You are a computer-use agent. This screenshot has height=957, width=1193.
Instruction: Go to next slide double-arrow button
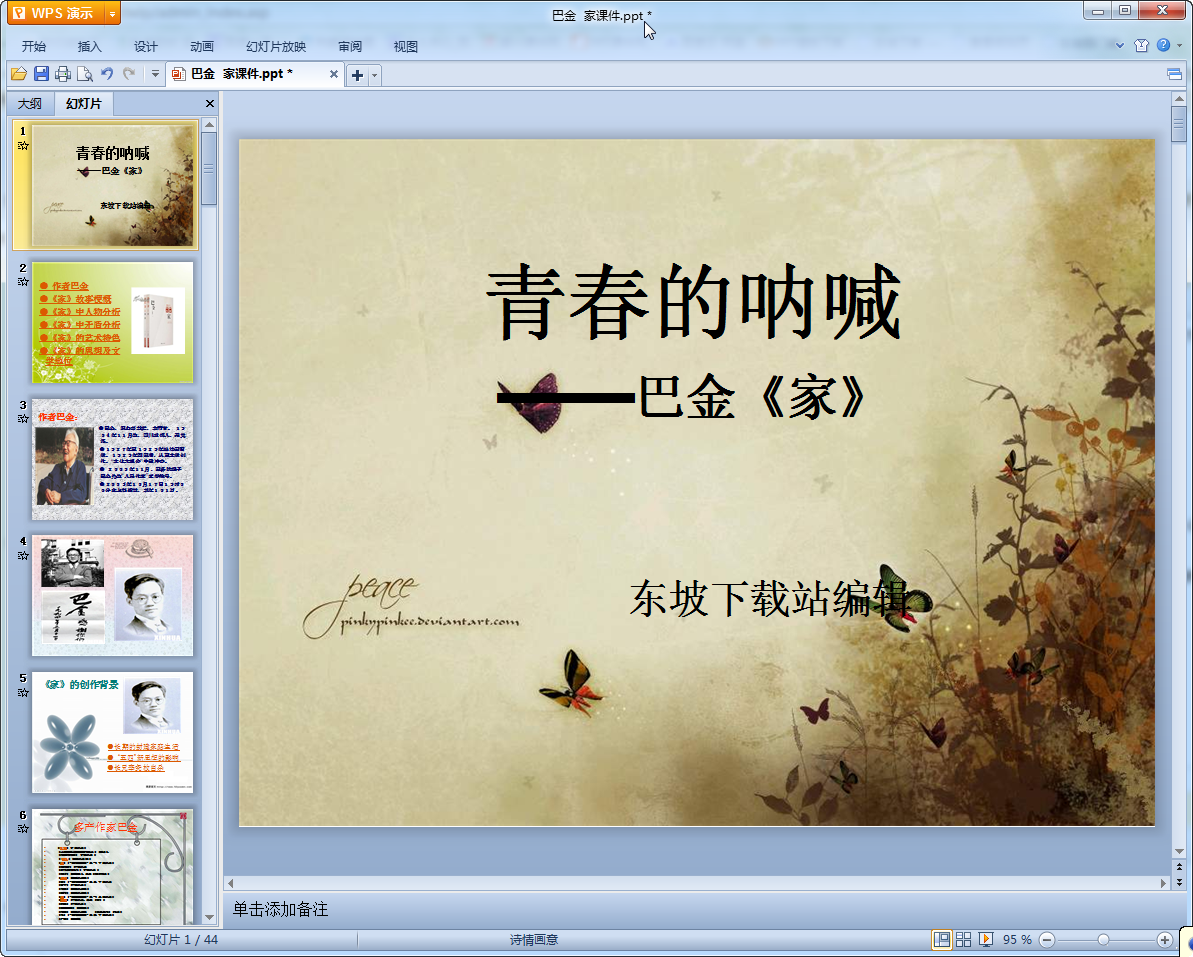click(x=1179, y=882)
